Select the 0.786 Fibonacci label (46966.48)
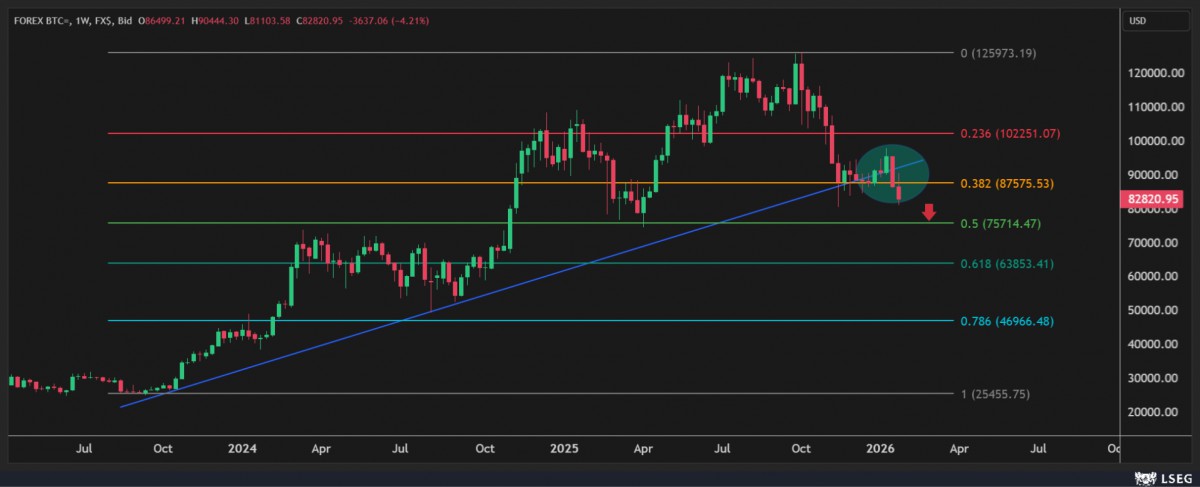Viewport: 1200px width, 487px height. [x=1005, y=321]
